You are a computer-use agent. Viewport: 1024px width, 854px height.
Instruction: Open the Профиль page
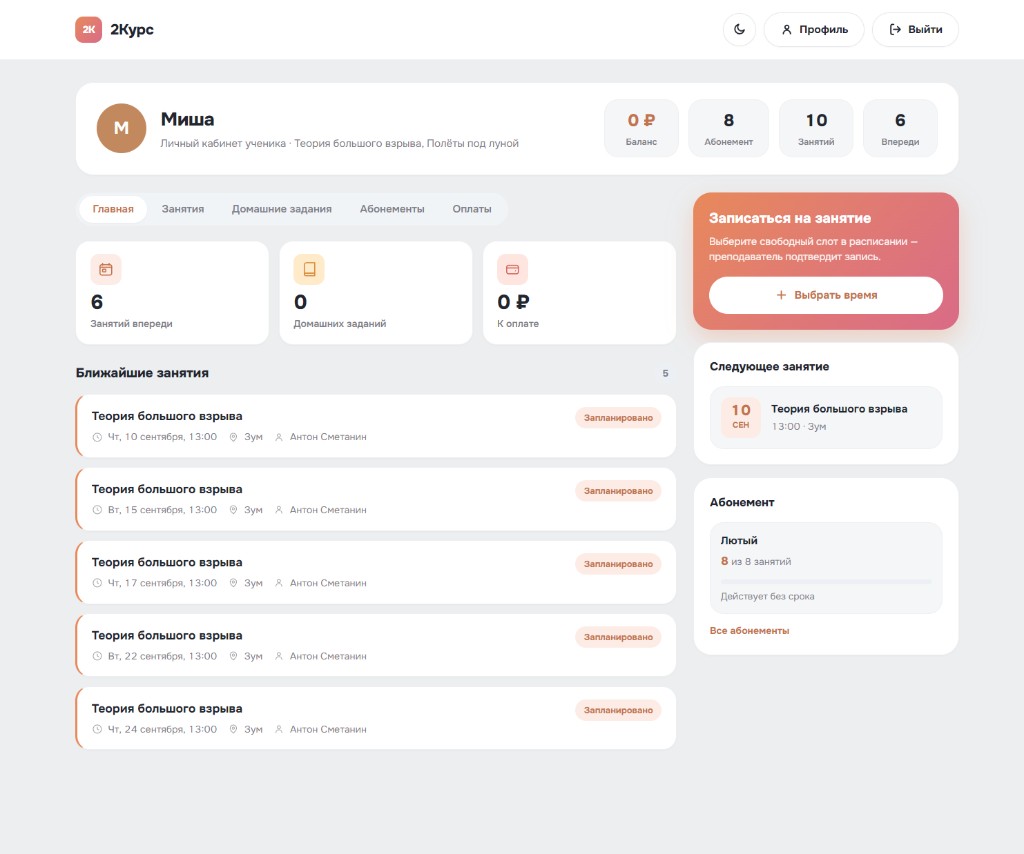click(x=814, y=29)
